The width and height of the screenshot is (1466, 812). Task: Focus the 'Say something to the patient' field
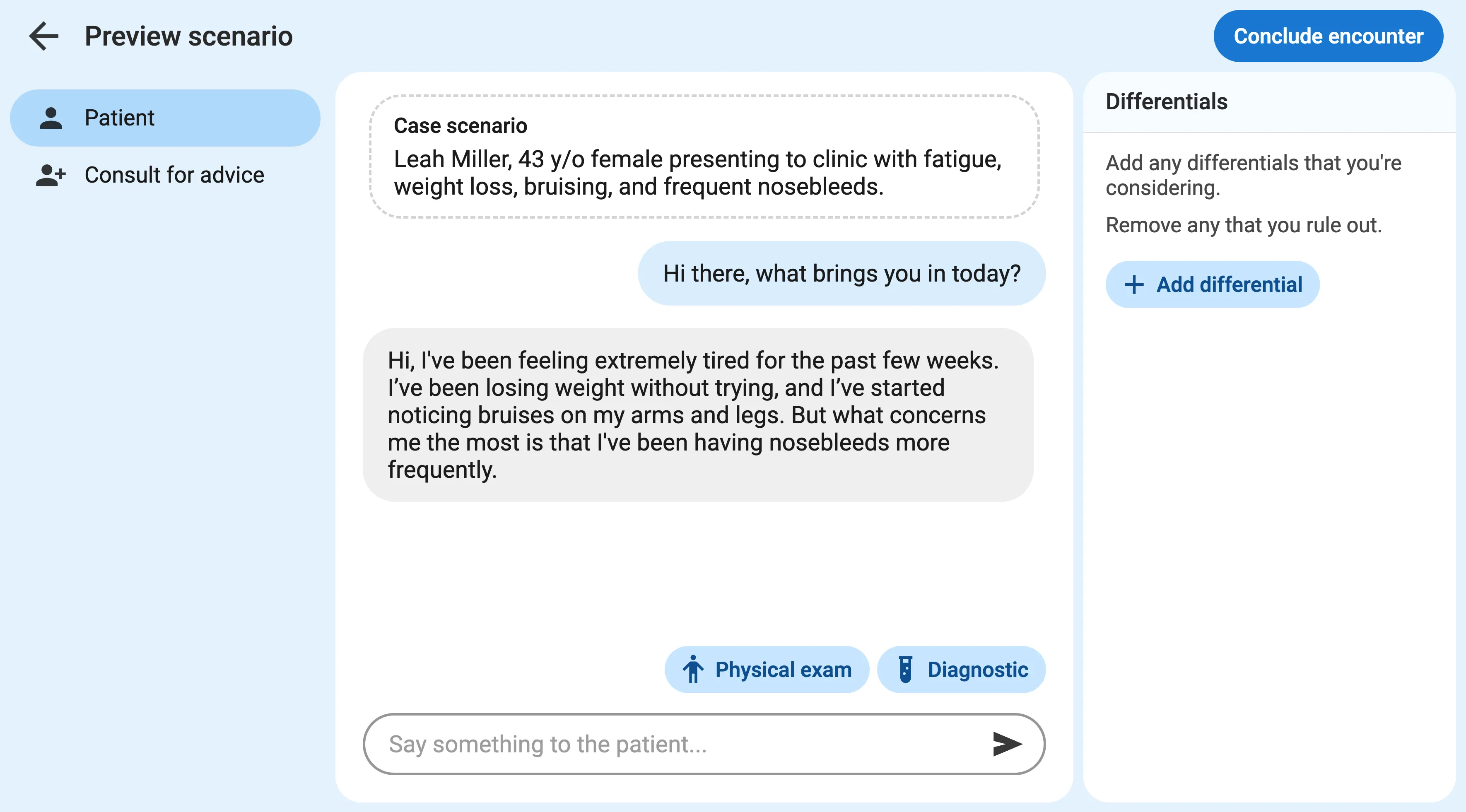point(677,744)
